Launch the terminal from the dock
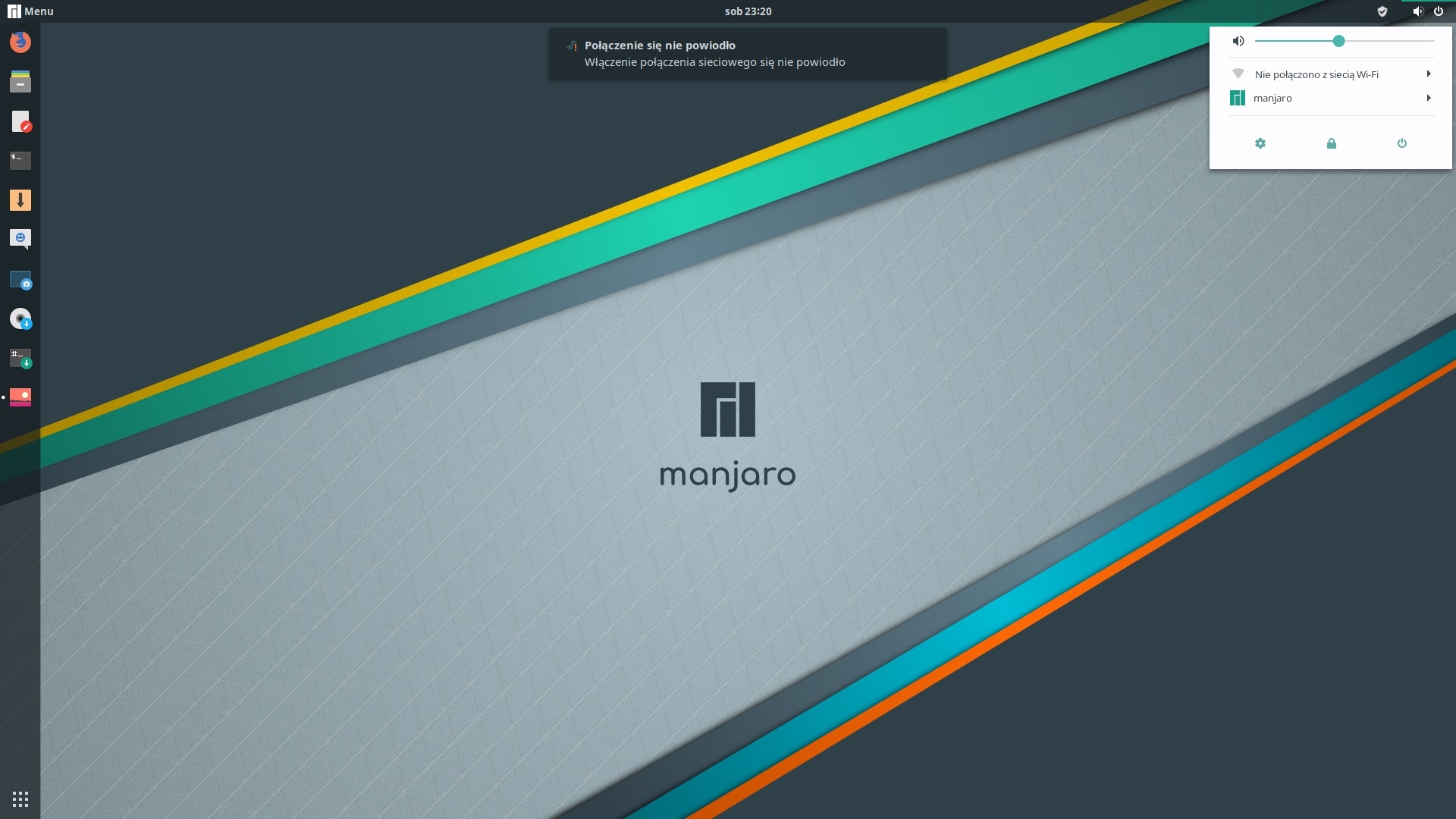 (20, 160)
